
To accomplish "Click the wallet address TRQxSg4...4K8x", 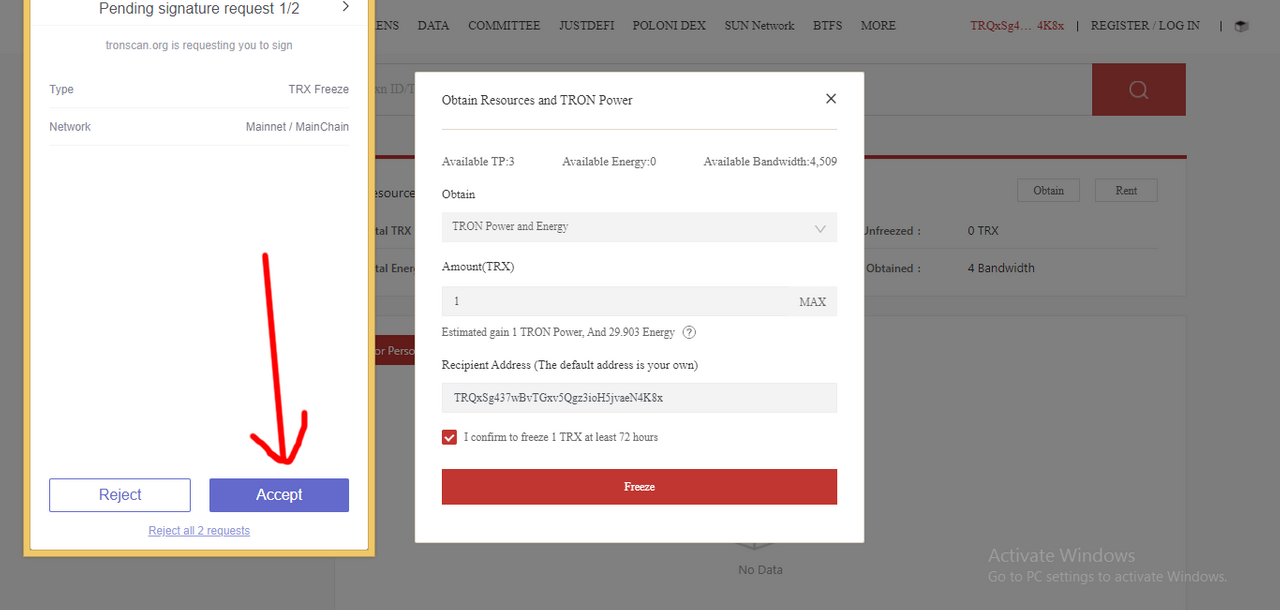I will click(x=1017, y=26).
